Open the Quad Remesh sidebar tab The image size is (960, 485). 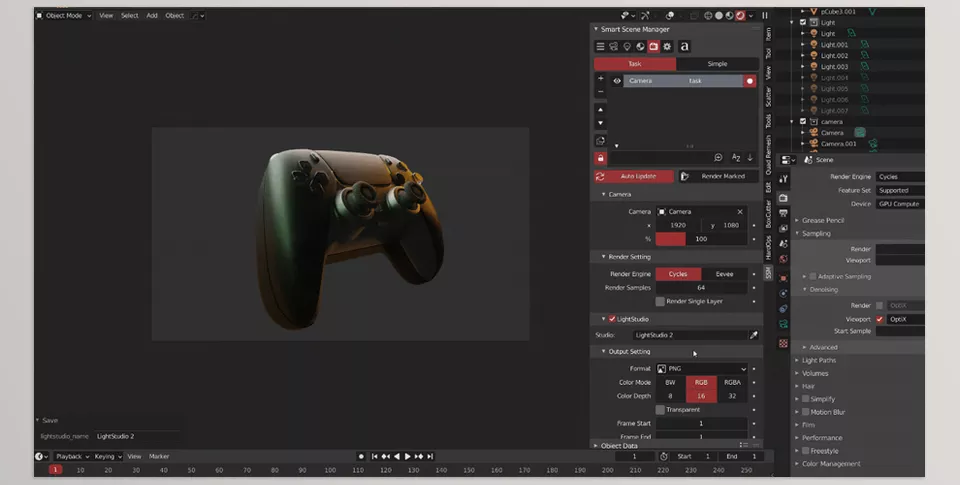pos(768,156)
